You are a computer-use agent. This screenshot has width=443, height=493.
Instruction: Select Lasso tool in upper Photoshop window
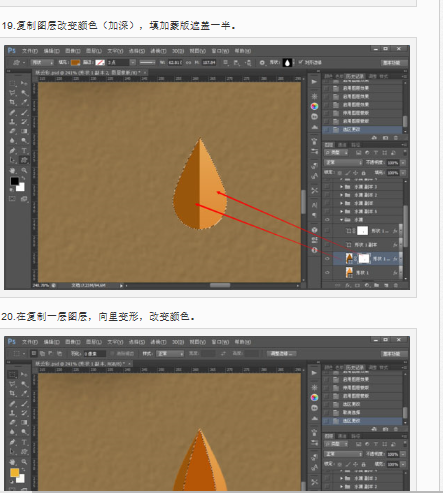[13, 93]
